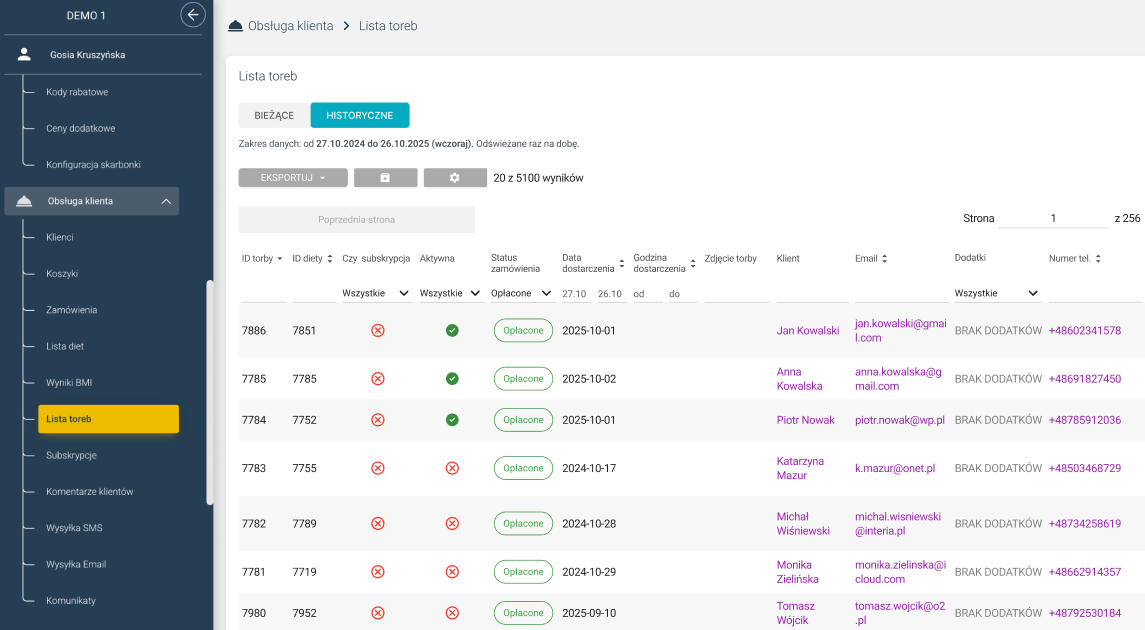This screenshot has width=1145, height=630.
Task: Open client link Jan Kowalski
Action: (807, 331)
